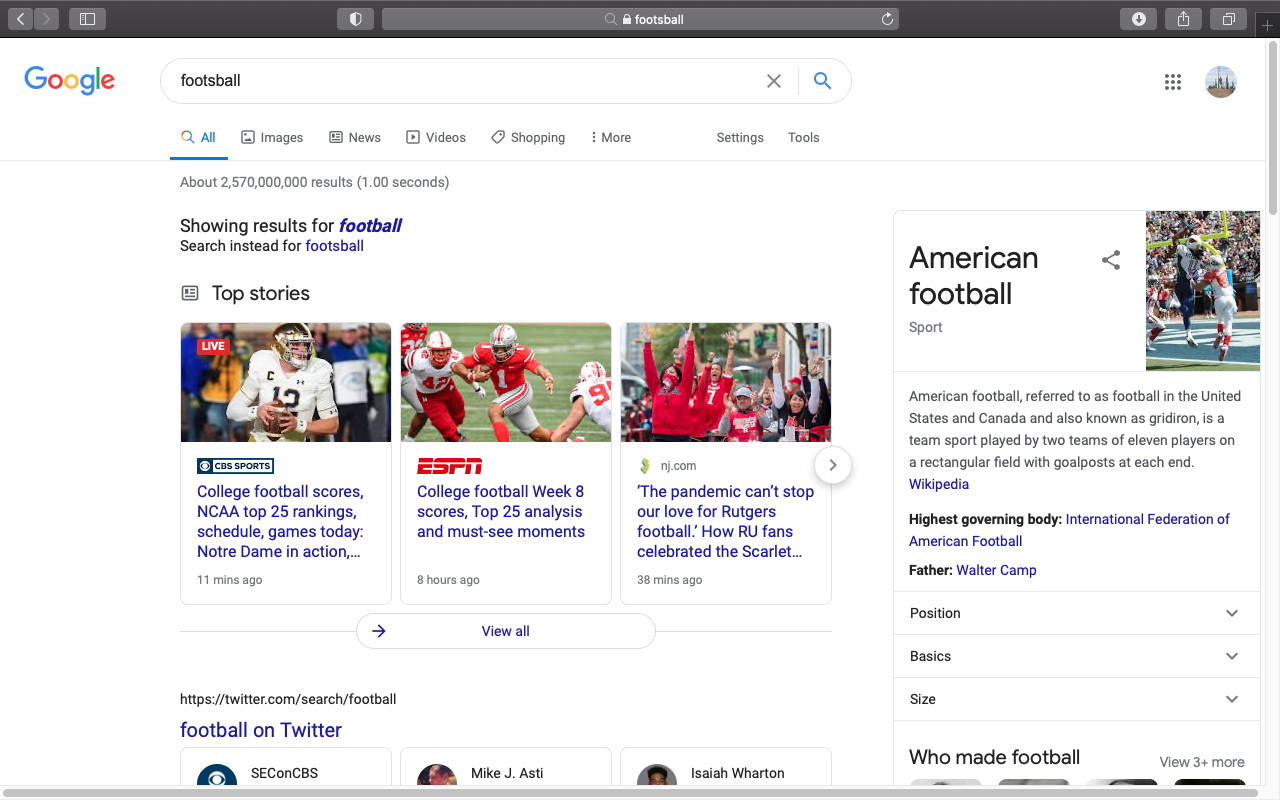Open the search Settings menu

point(740,138)
